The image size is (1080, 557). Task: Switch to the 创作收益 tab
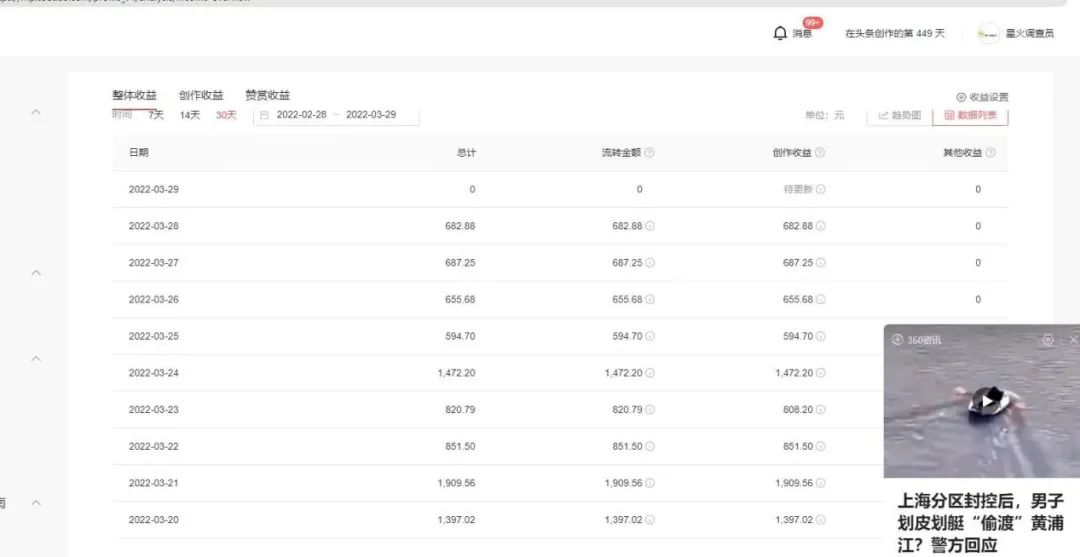pyautogui.click(x=201, y=96)
